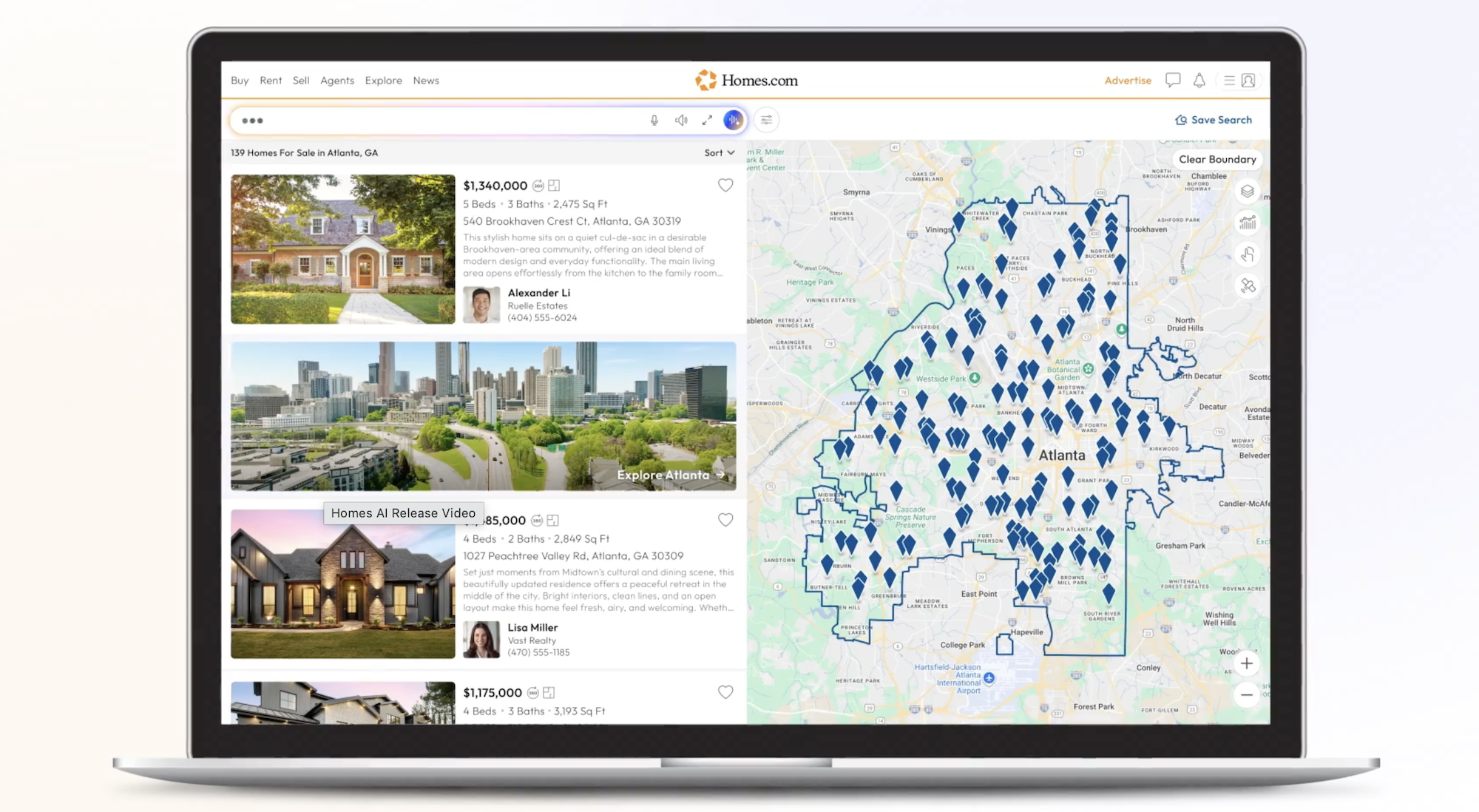1479x812 pixels.
Task: Click the blue AI voice waveform button
Action: pos(733,121)
